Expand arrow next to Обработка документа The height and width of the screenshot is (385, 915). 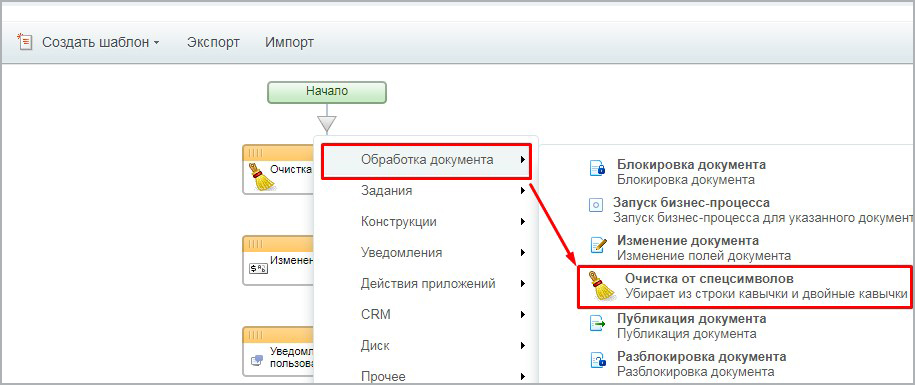tap(523, 159)
